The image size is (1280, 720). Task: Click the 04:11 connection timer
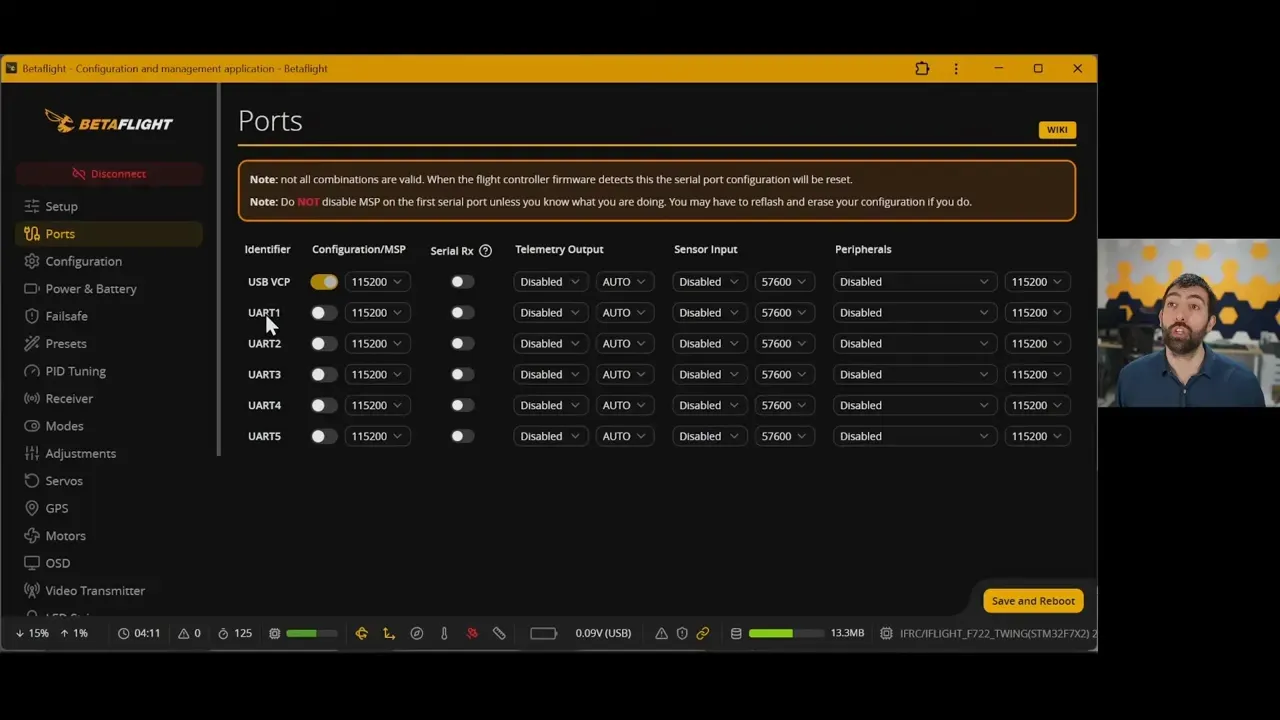(x=139, y=634)
